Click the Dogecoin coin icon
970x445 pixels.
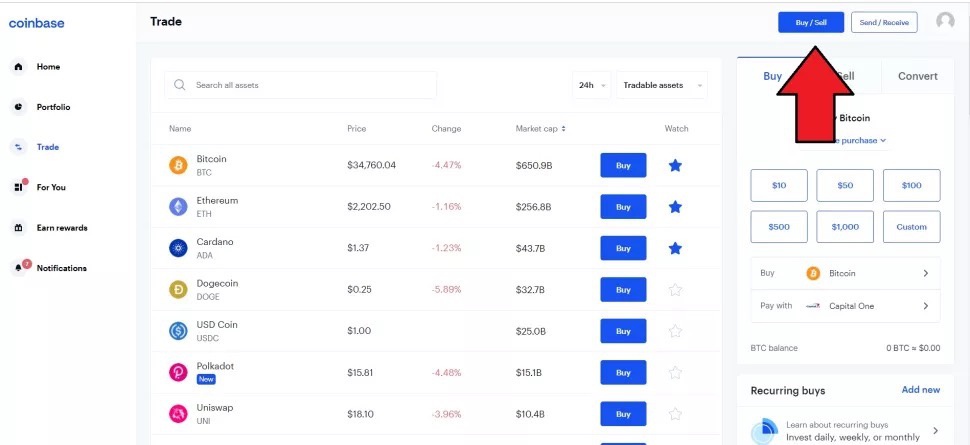pos(178,290)
